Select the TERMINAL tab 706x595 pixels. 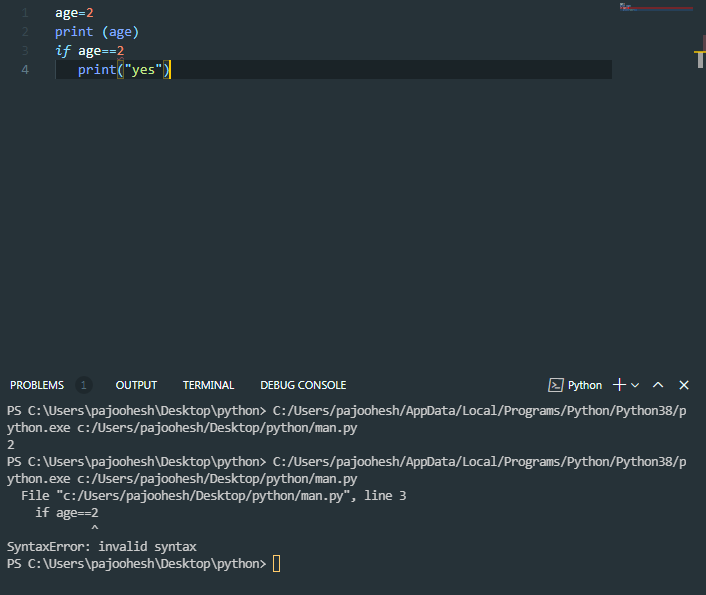pyautogui.click(x=208, y=385)
